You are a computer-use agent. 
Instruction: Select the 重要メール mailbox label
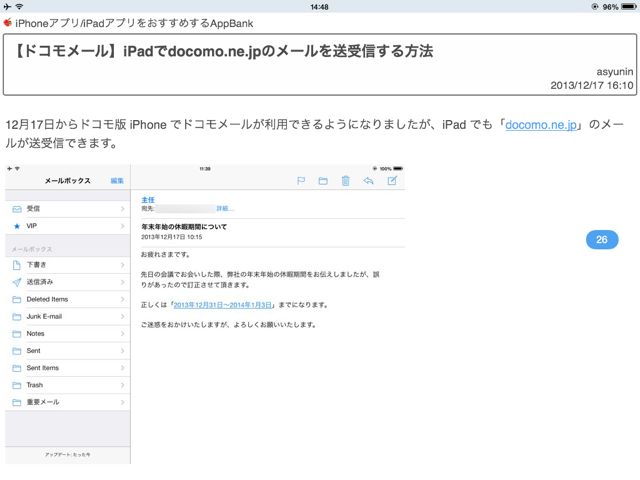tap(43, 402)
